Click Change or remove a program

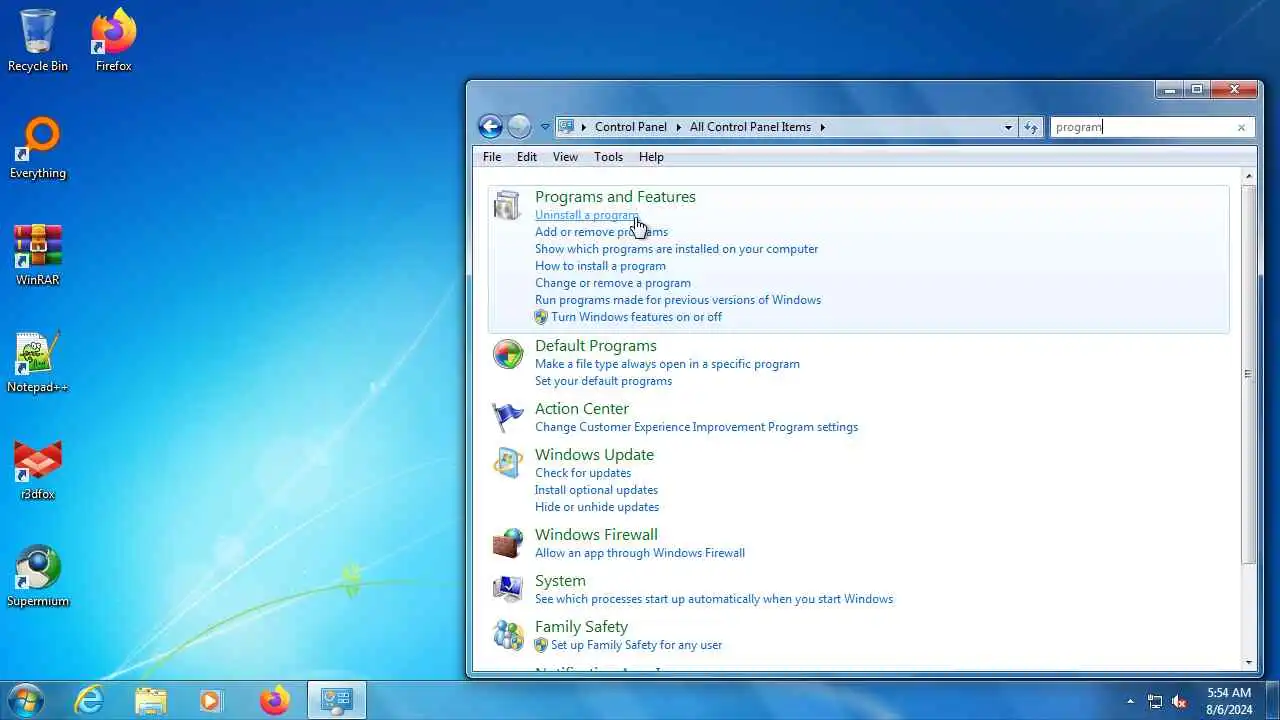tap(612, 283)
